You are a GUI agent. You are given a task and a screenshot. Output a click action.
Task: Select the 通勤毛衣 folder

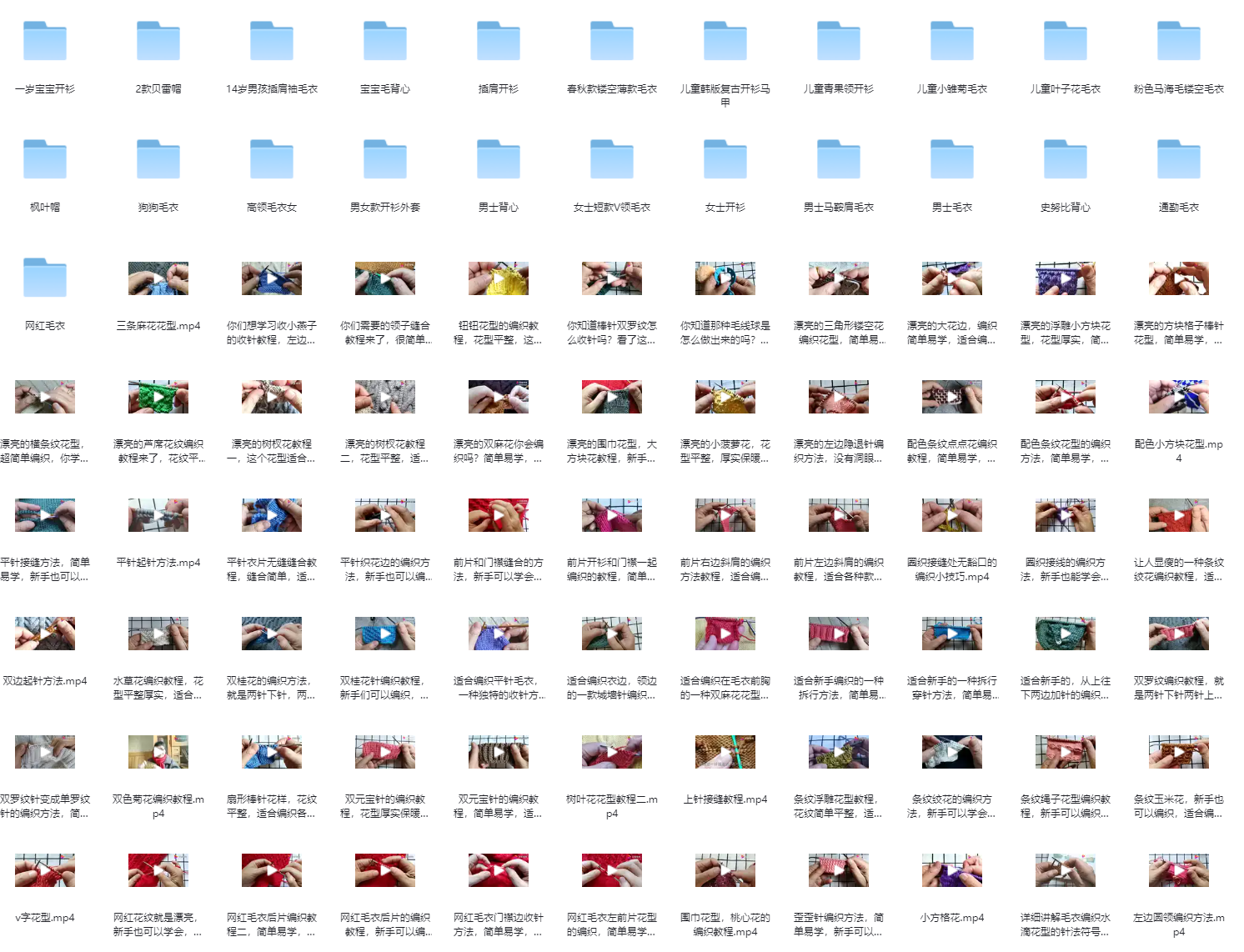pyautogui.click(x=1179, y=160)
